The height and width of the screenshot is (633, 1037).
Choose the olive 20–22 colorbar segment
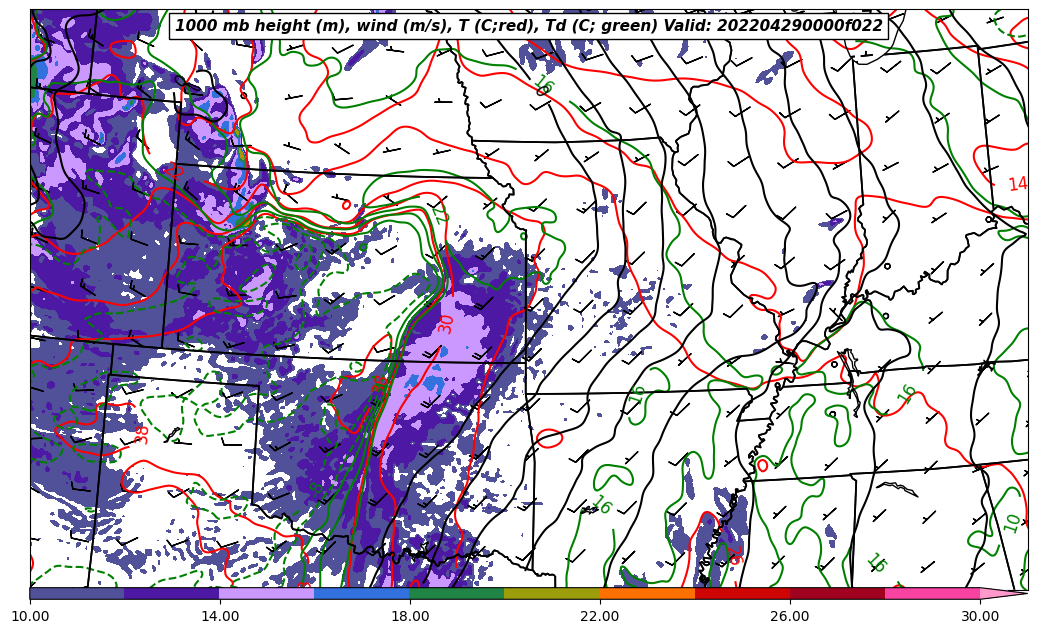pos(552,593)
